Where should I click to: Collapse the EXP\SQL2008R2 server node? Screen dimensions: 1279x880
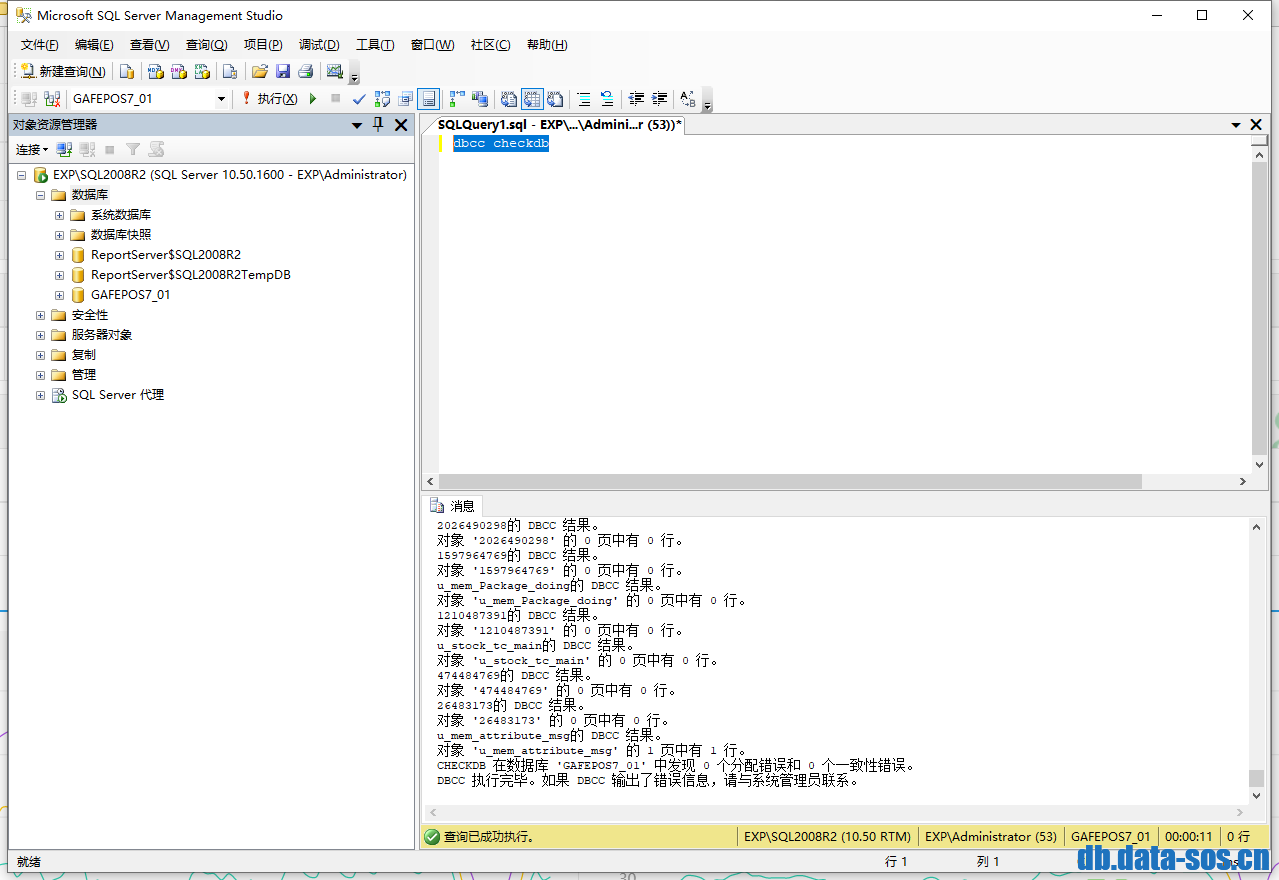coord(21,175)
